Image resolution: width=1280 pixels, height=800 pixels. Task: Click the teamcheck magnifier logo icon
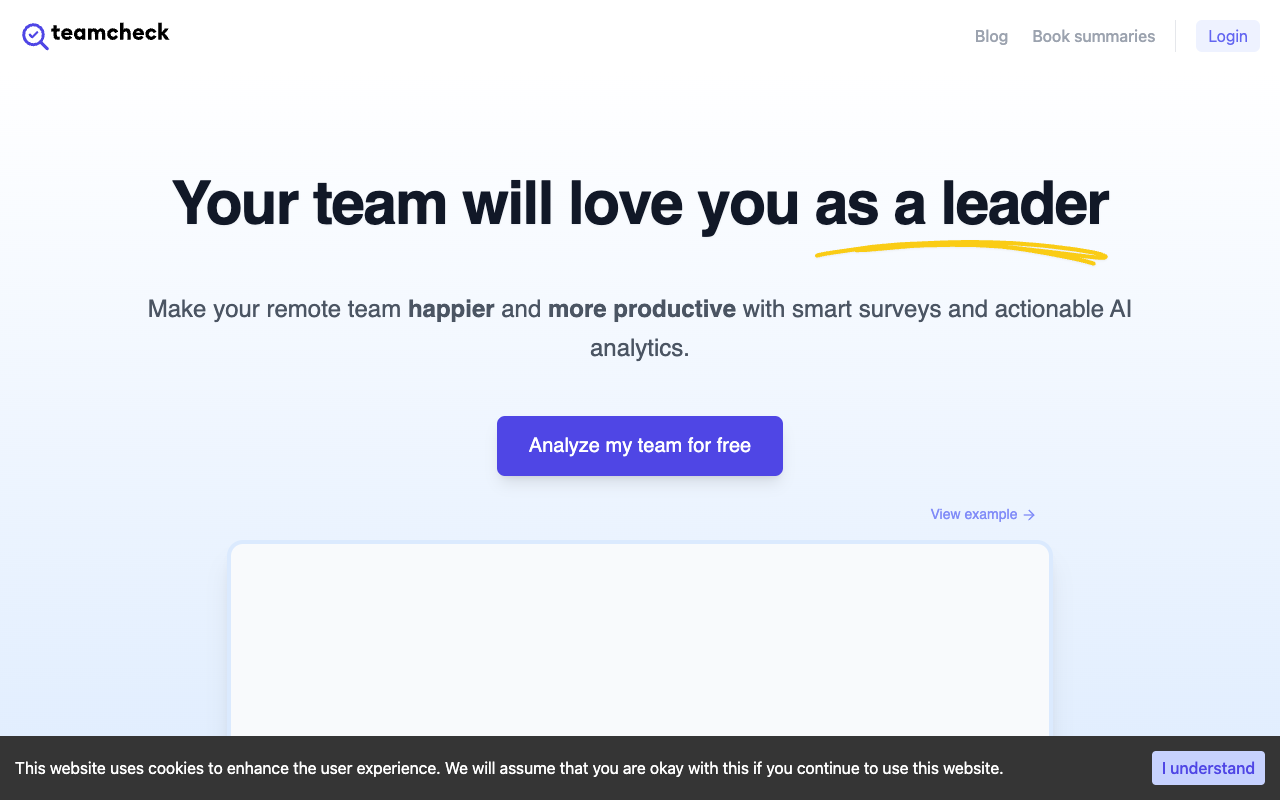click(35, 36)
